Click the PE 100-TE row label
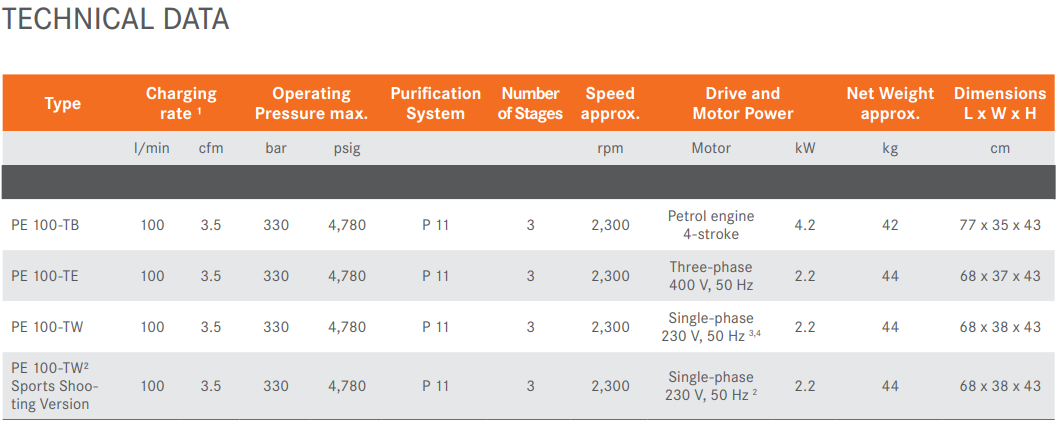Viewport: 1057px width, 423px height. coord(45,276)
